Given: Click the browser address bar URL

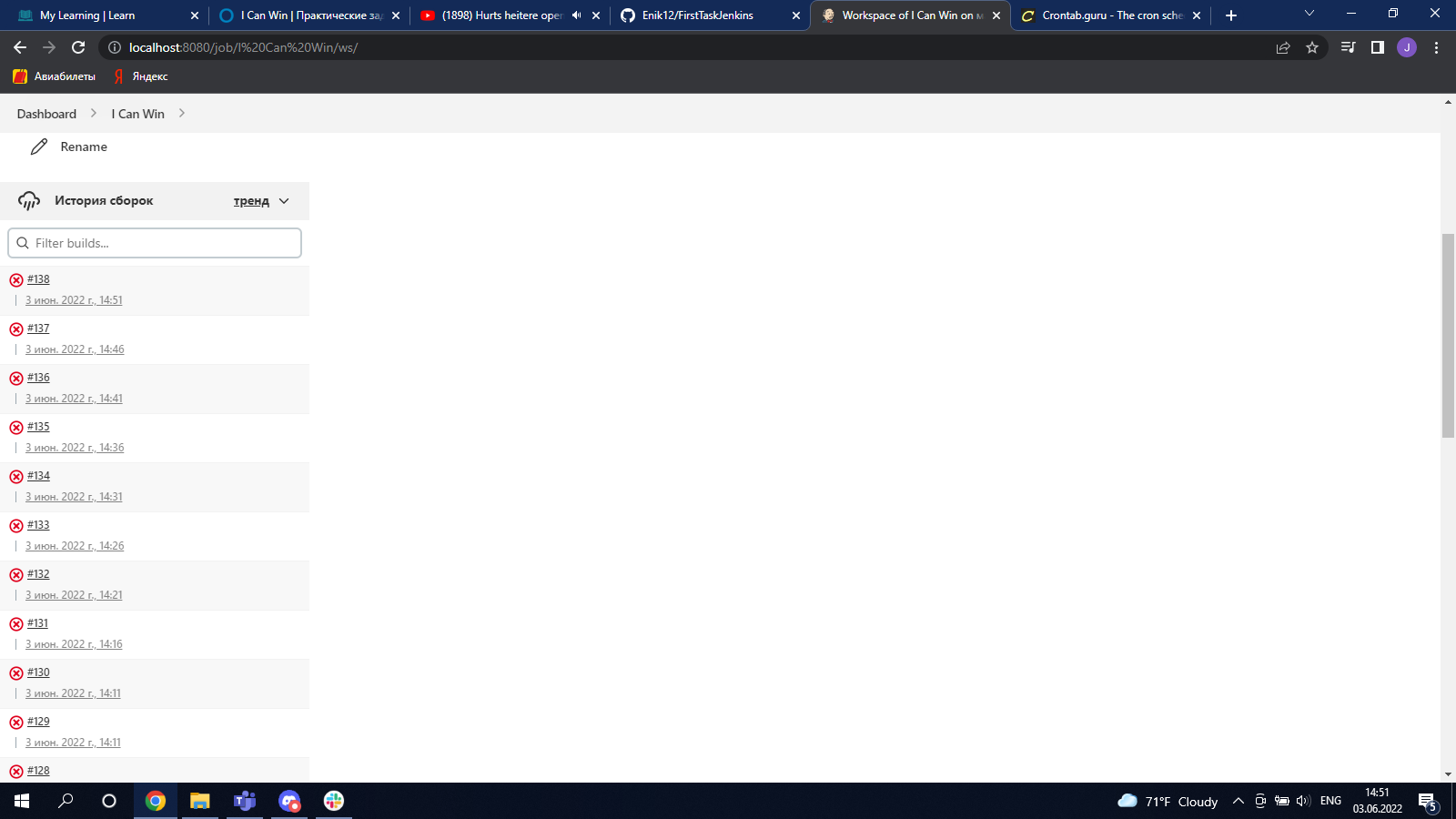Looking at the screenshot, I should (x=243, y=47).
